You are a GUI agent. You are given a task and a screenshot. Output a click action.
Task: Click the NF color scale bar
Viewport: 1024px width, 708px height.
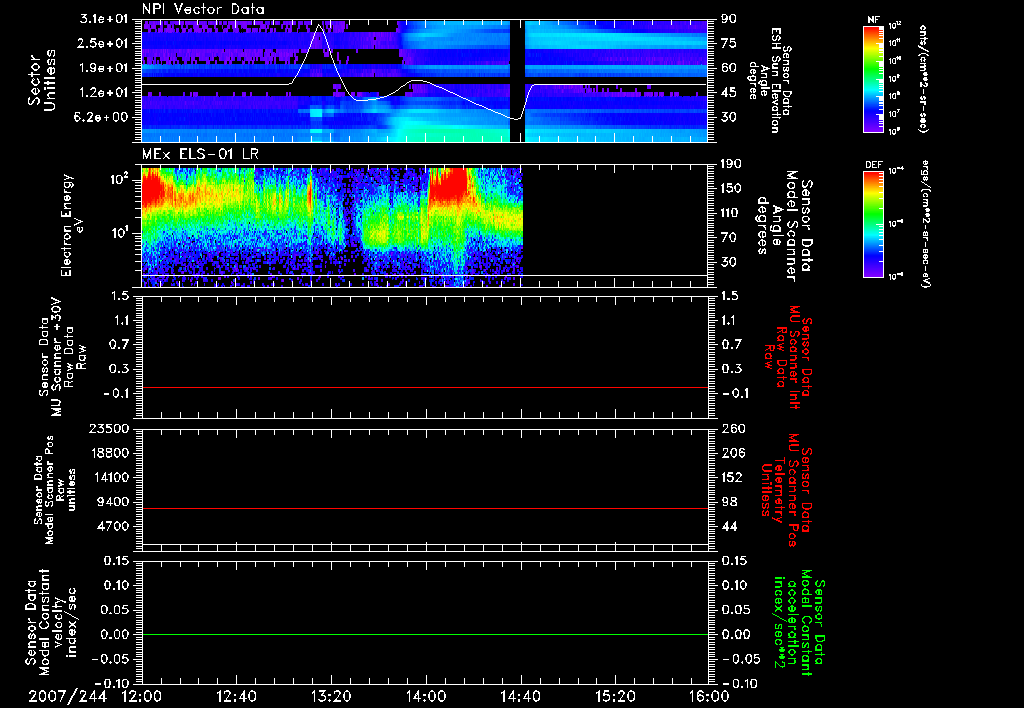(x=873, y=78)
